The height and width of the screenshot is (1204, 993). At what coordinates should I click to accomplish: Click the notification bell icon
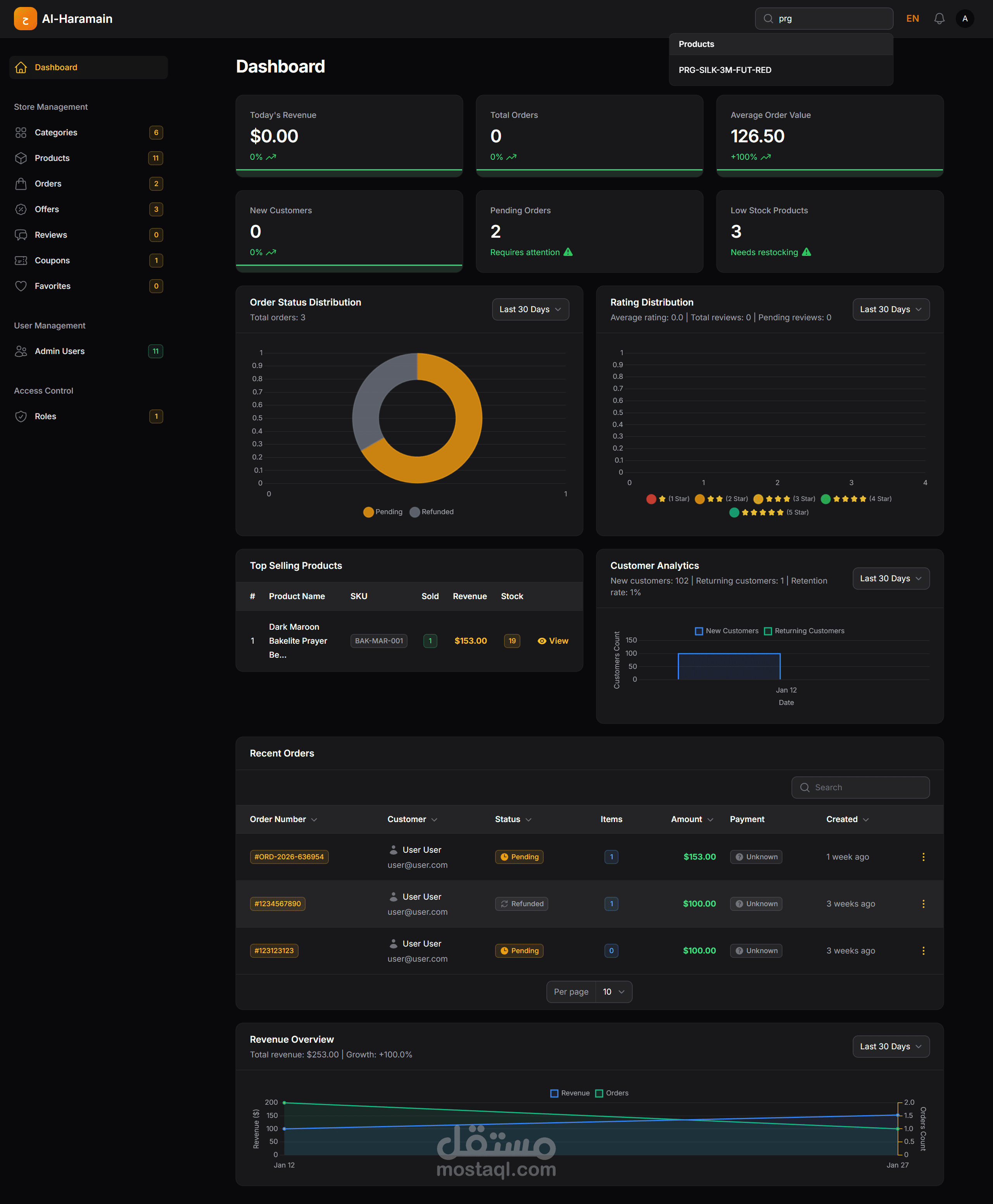[939, 19]
